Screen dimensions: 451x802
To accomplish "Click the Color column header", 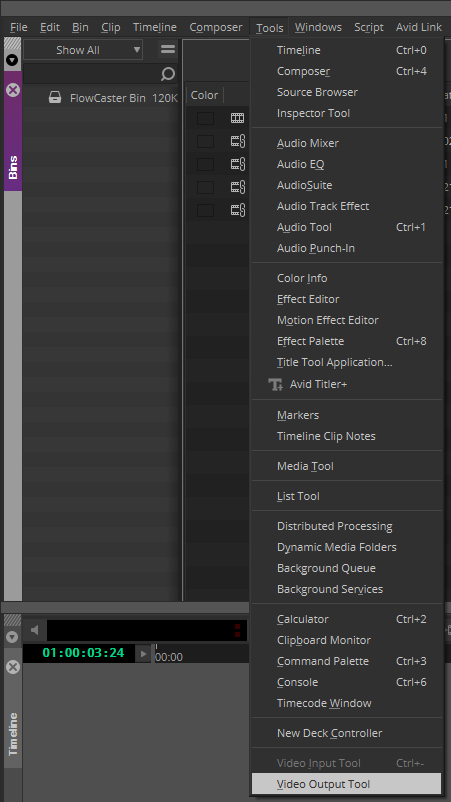I will [x=204, y=95].
